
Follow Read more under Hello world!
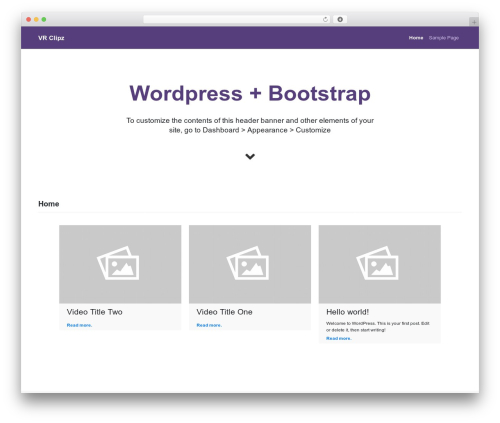339,338
